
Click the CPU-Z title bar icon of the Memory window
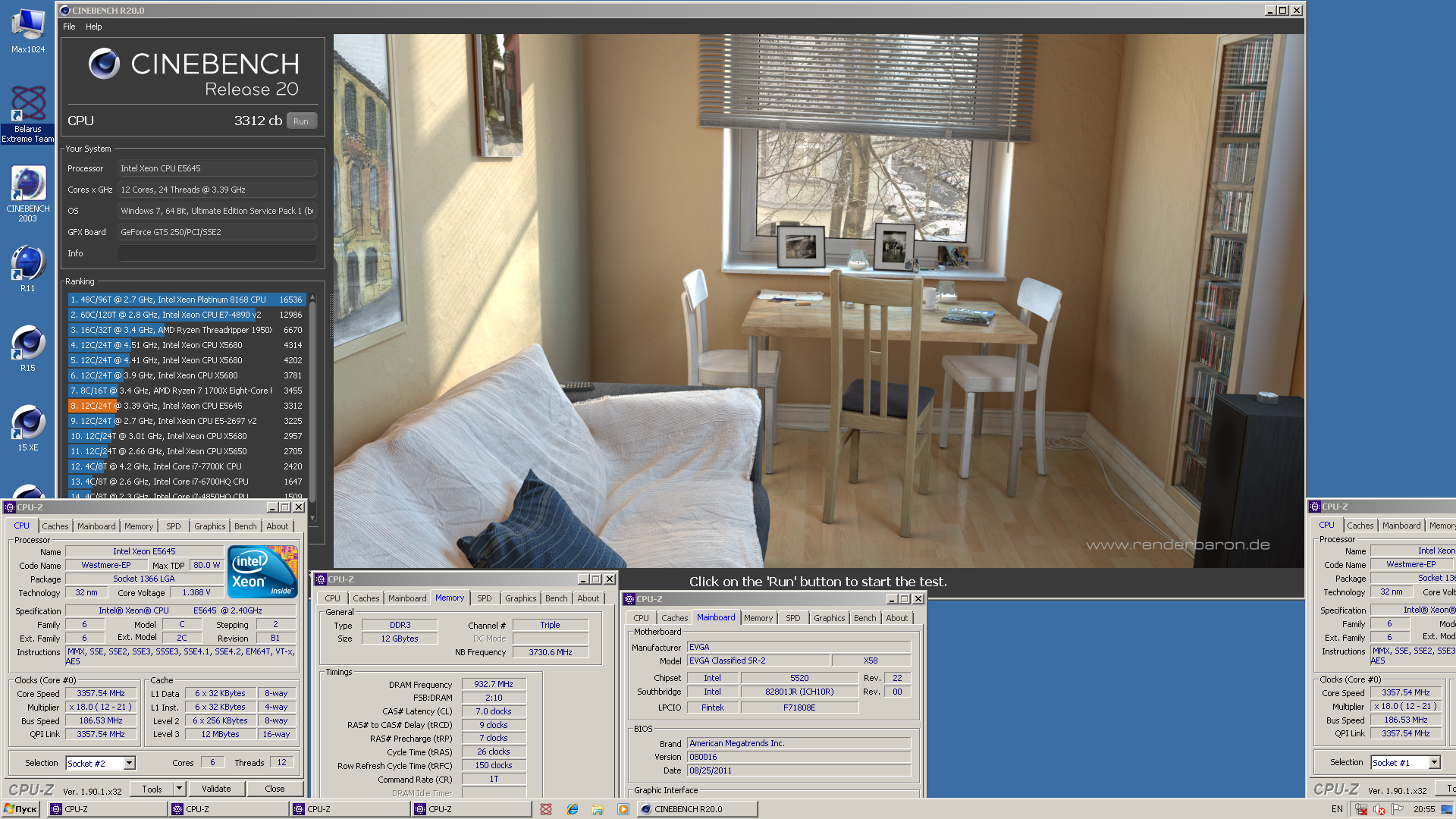(x=321, y=579)
